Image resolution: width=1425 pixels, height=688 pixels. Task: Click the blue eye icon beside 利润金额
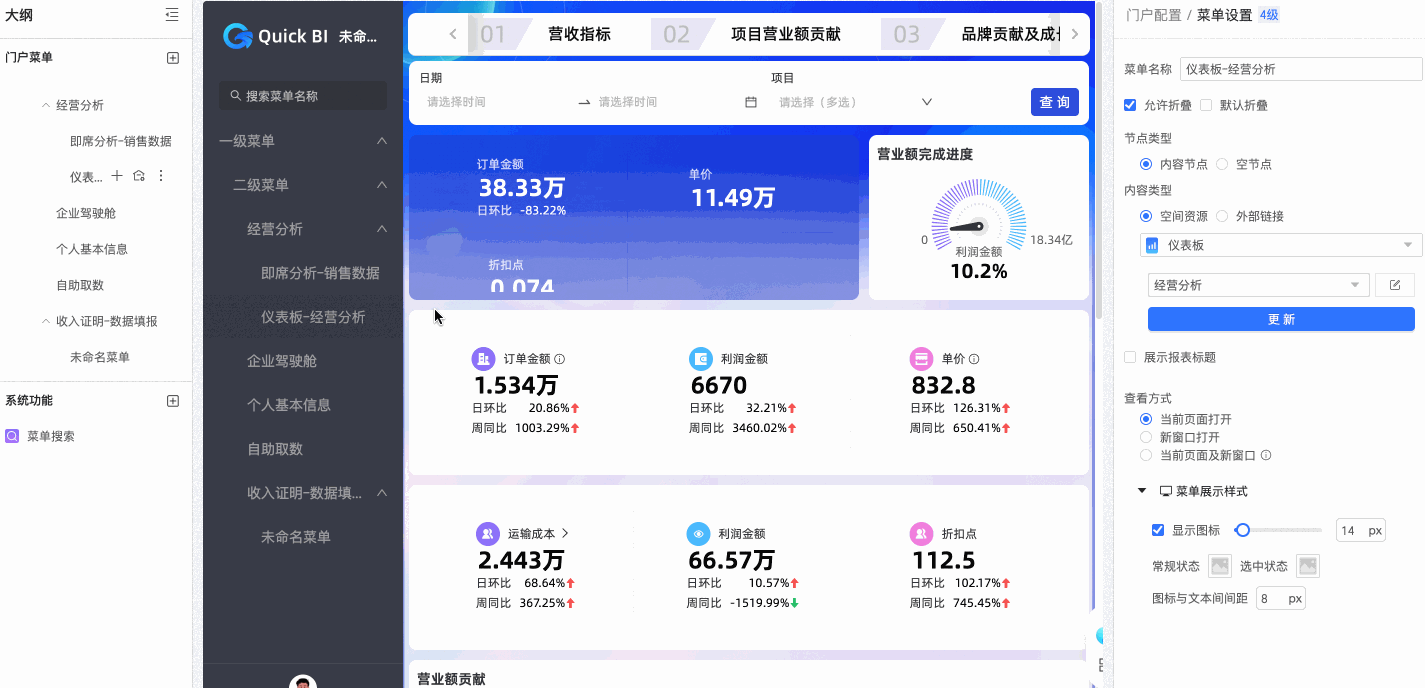tap(699, 534)
